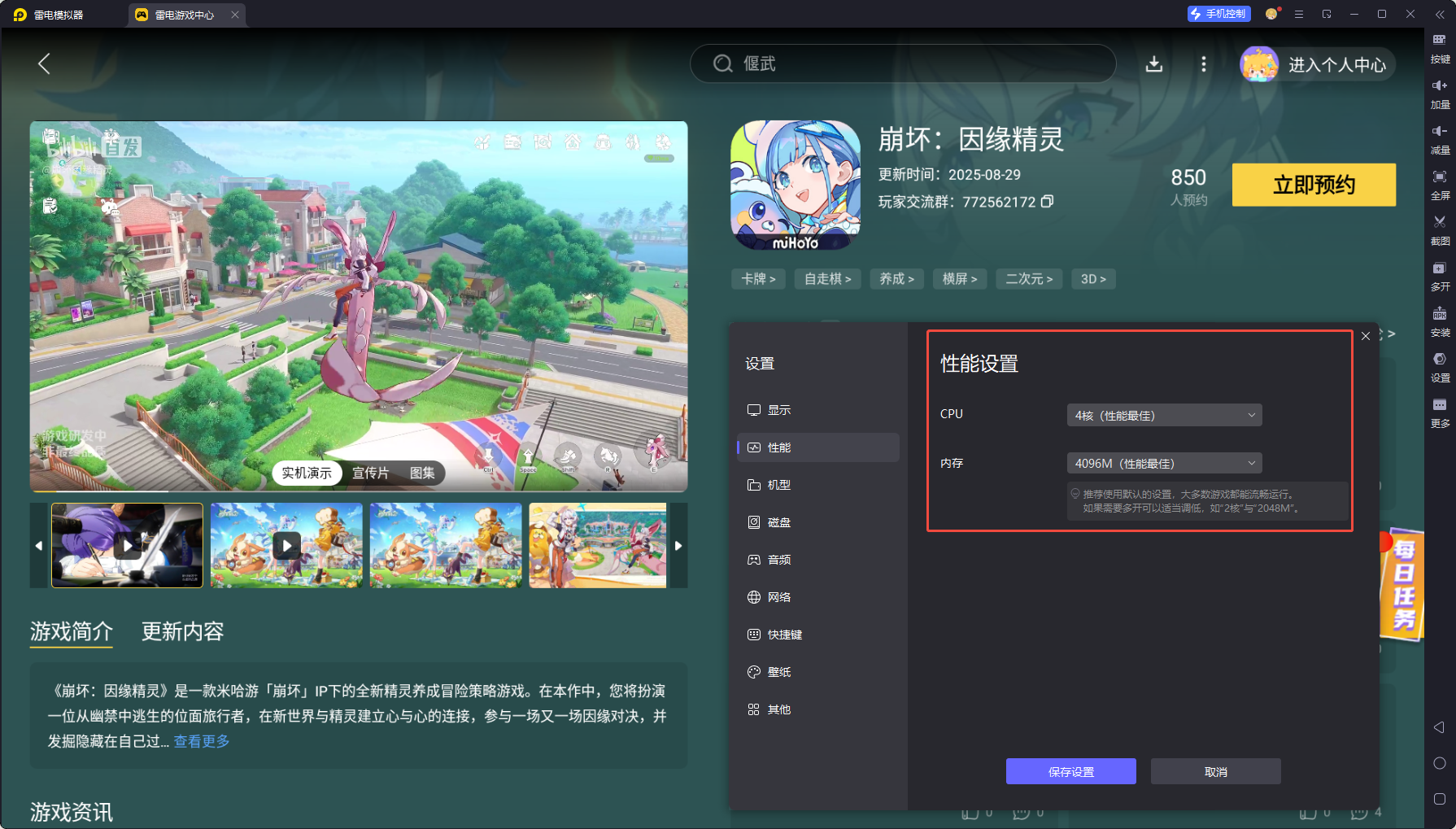Click the yellow 立即预约 reserve button
This screenshot has height=829, width=1456.
point(1314,185)
